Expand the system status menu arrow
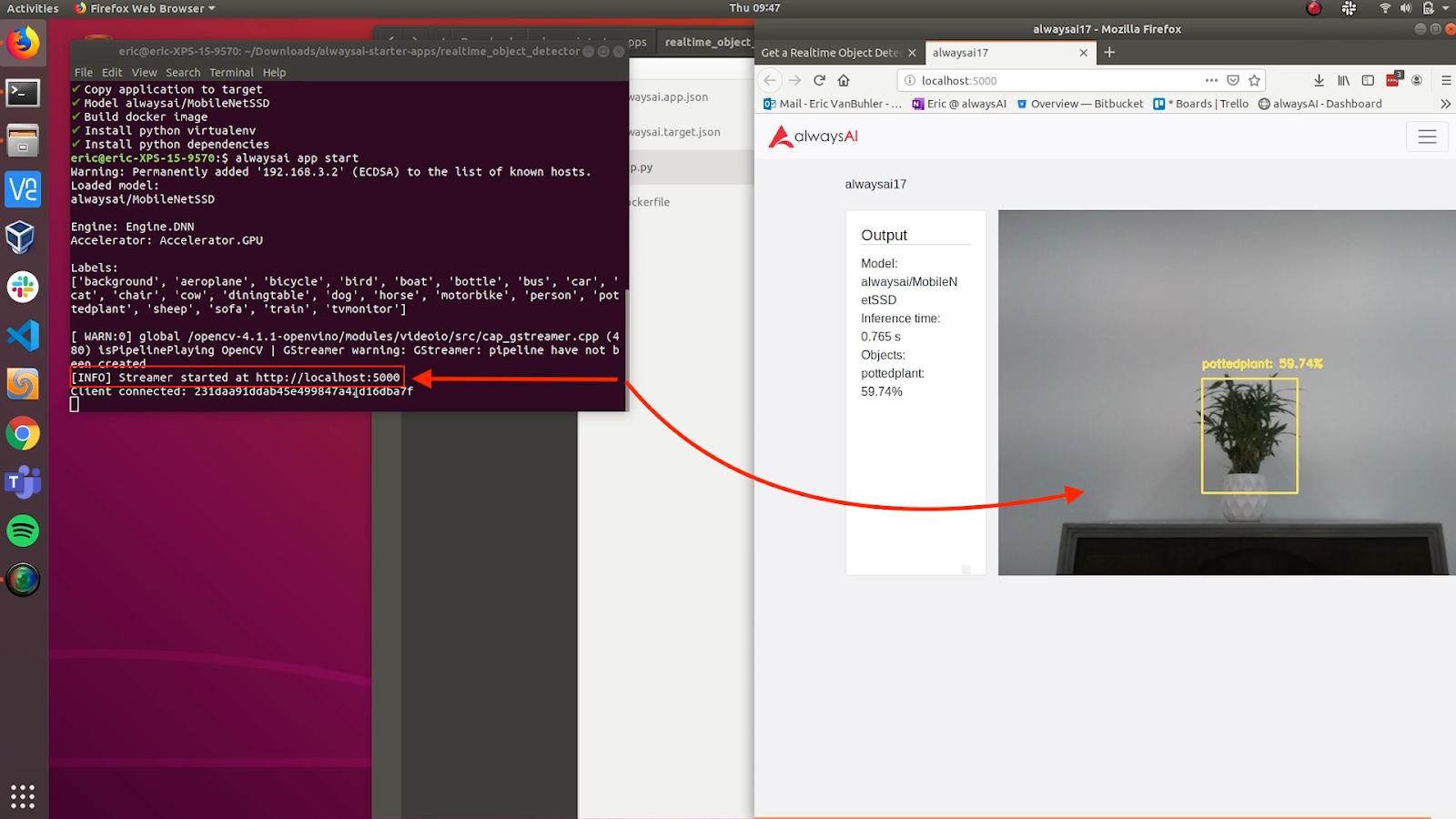1456x819 pixels. pyautogui.click(x=1446, y=8)
